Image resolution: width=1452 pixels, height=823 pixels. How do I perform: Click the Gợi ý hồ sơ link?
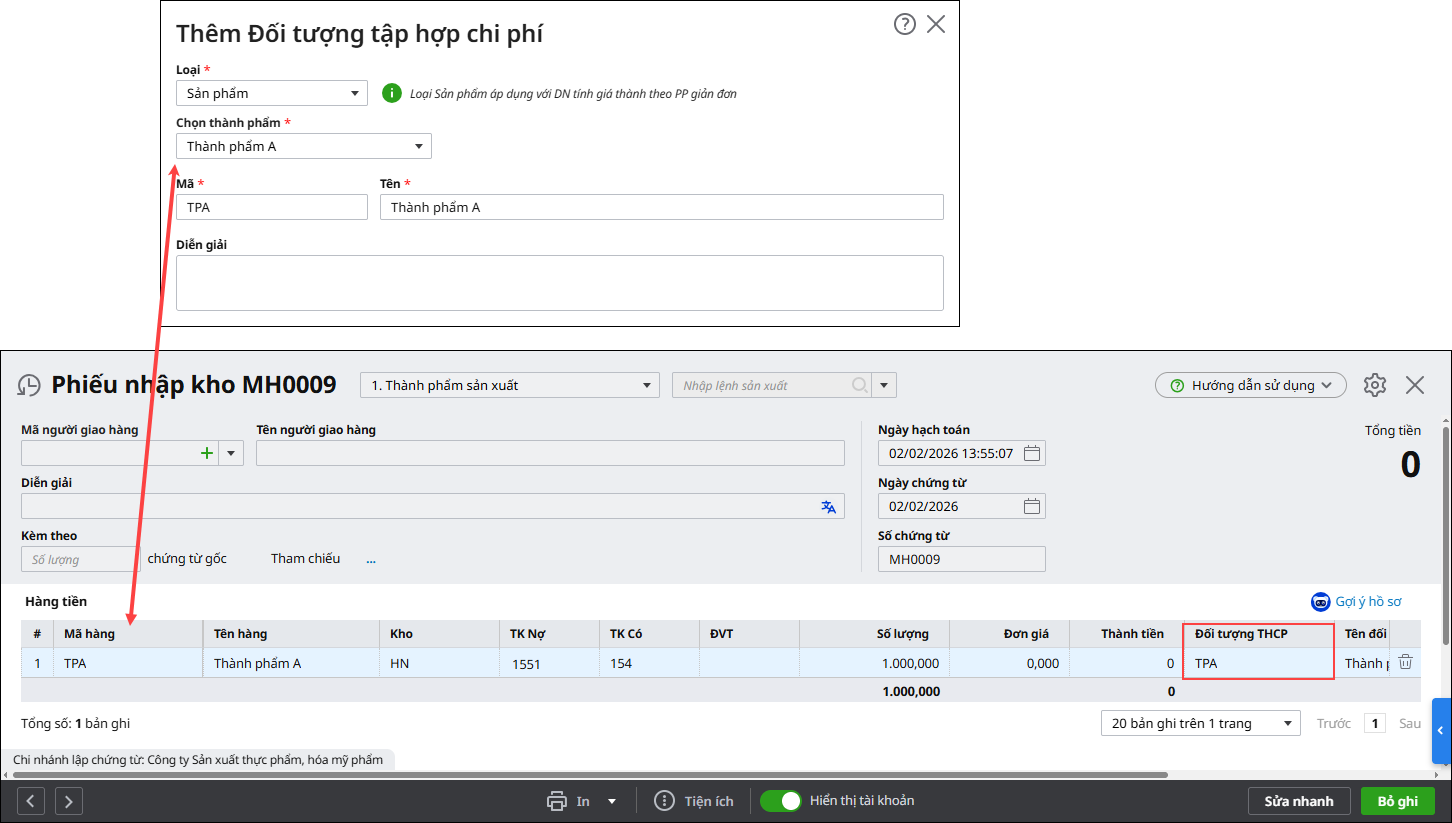(x=1356, y=602)
